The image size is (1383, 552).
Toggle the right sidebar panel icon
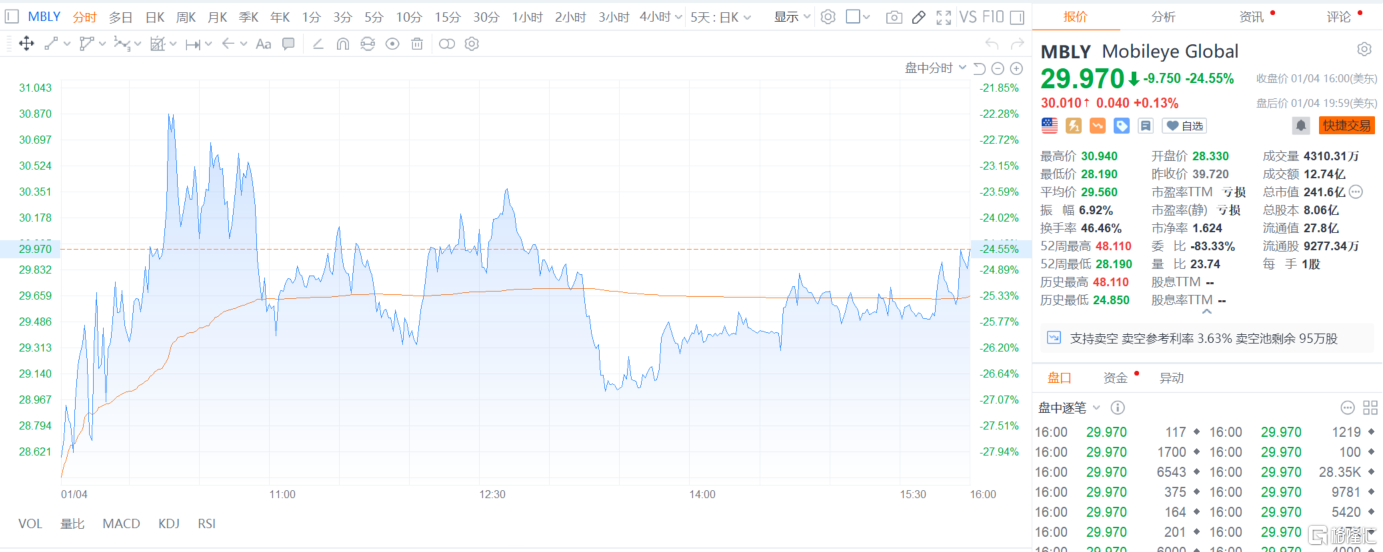click(1017, 17)
